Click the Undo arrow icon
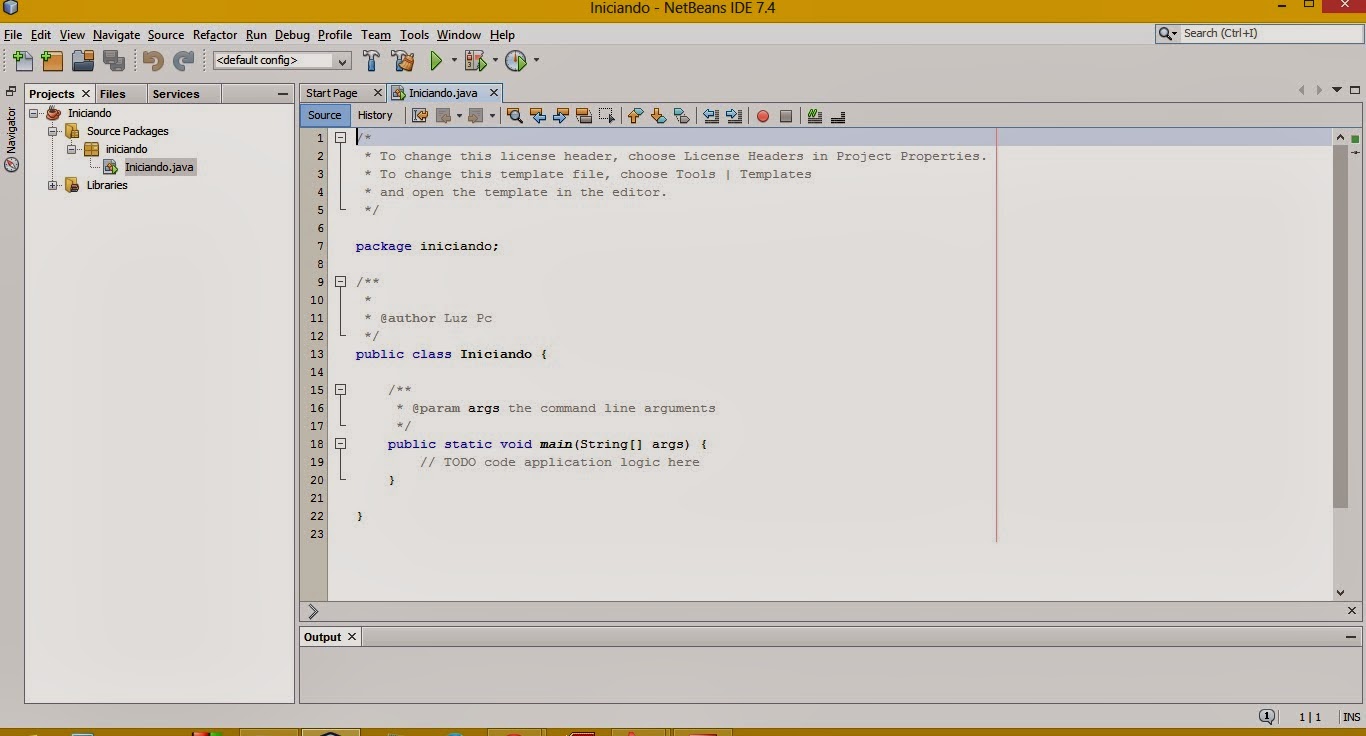The width and height of the screenshot is (1366, 736). tap(151, 60)
